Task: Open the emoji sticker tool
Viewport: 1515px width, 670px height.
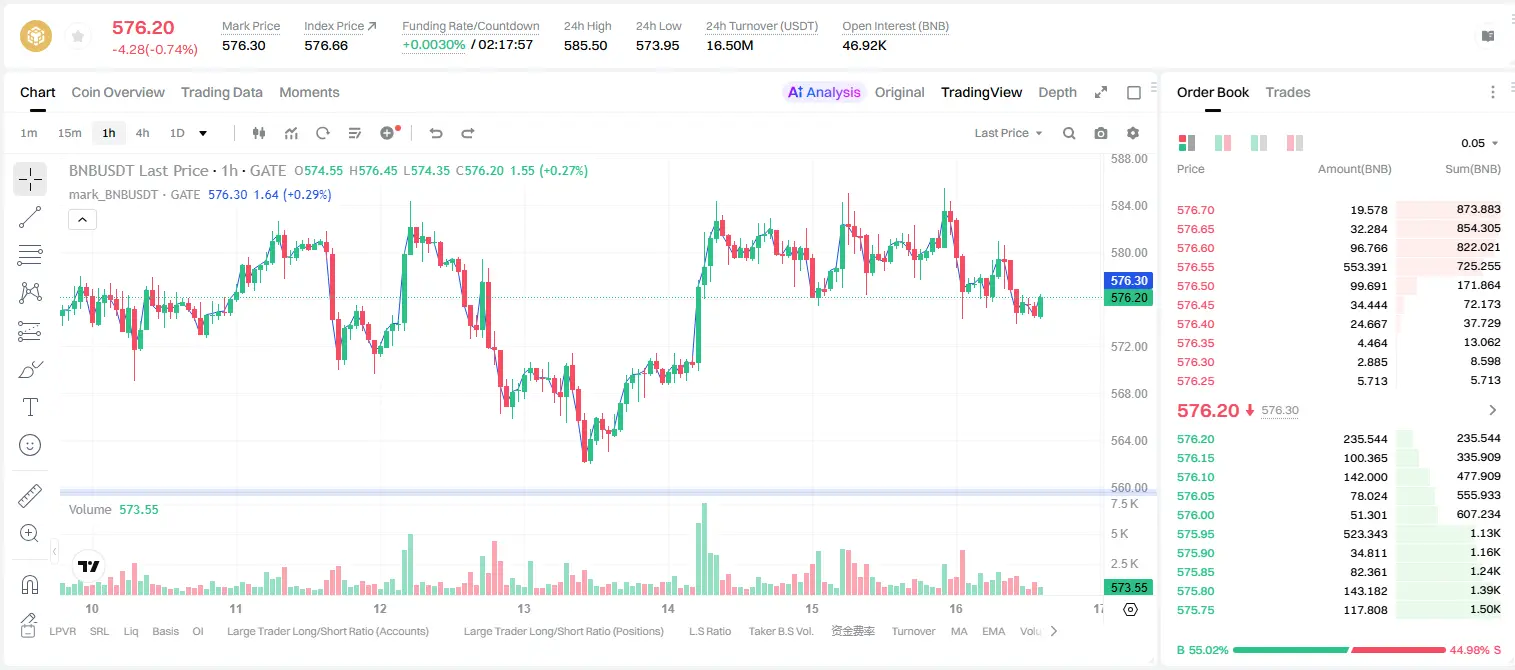Action: (x=30, y=445)
